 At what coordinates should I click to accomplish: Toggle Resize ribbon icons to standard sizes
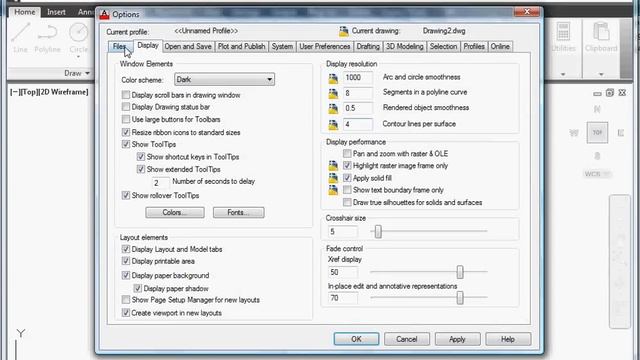(x=126, y=132)
